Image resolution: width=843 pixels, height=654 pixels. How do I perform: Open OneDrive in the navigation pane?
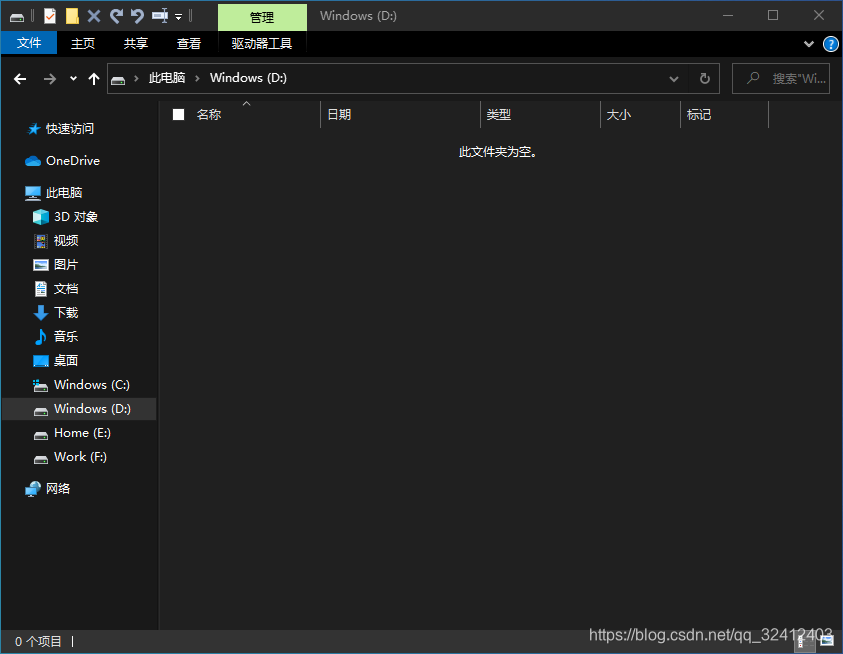coord(73,161)
